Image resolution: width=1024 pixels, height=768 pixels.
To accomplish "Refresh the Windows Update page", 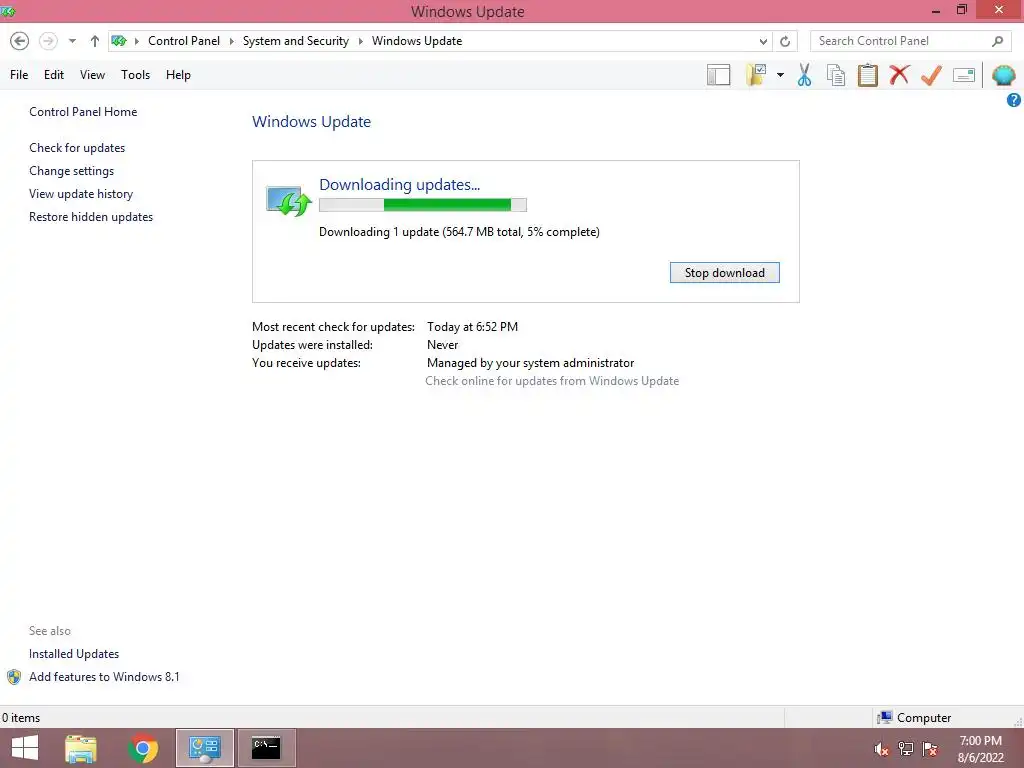I will (785, 42).
